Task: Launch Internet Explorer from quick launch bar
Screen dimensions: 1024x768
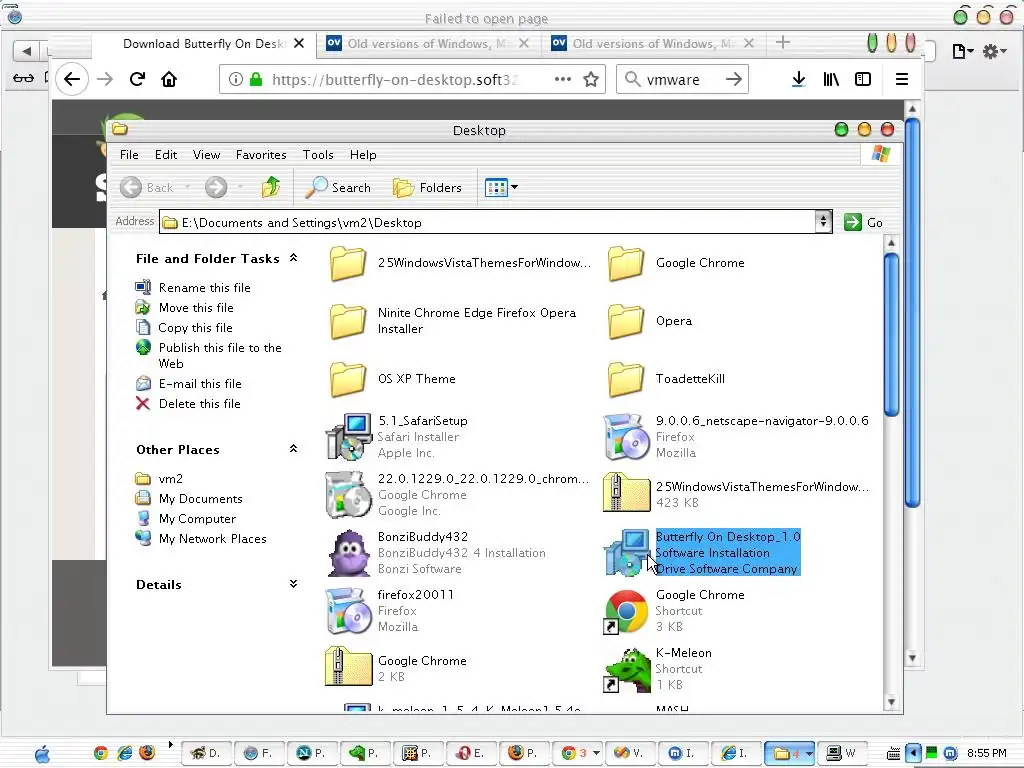Action: click(124, 753)
